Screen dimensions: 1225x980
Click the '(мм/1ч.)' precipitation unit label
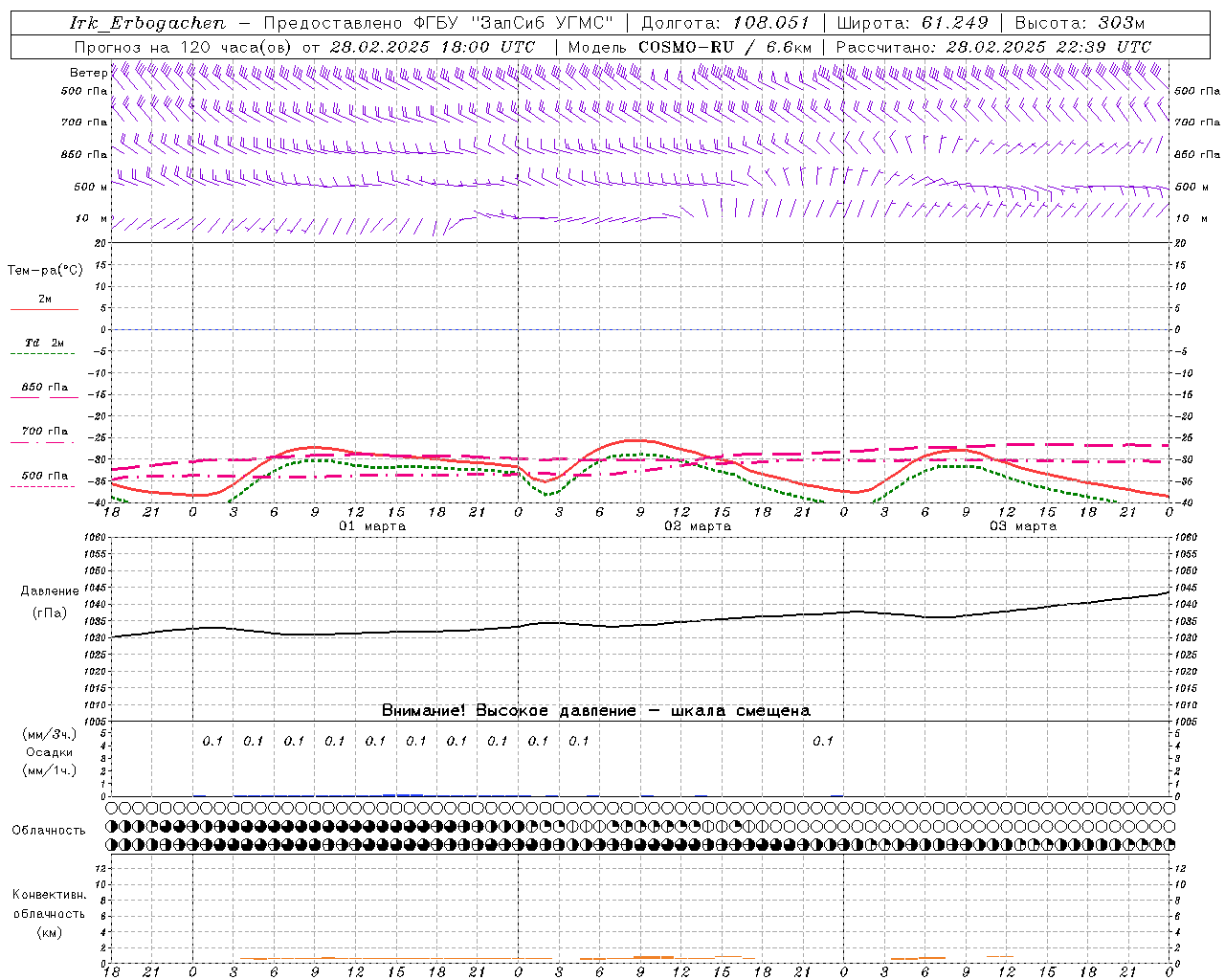point(49,770)
